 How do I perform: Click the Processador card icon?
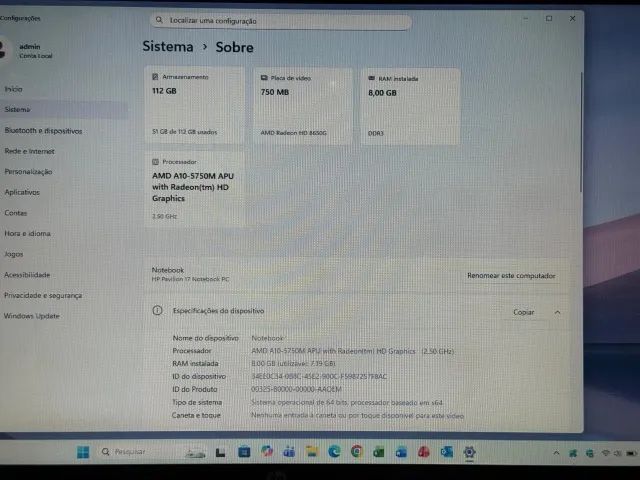tap(155, 162)
